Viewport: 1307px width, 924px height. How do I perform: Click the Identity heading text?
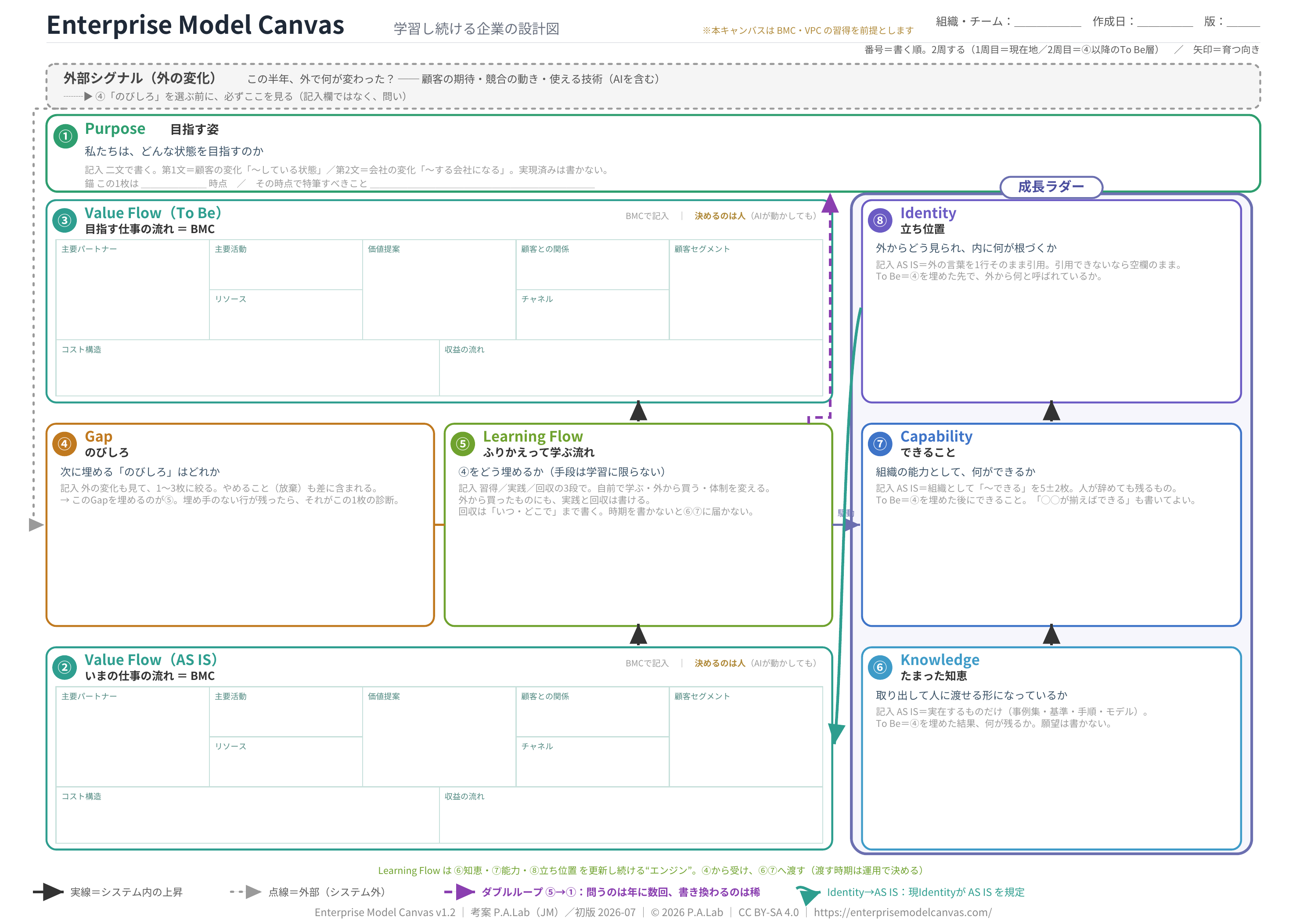(x=928, y=213)
